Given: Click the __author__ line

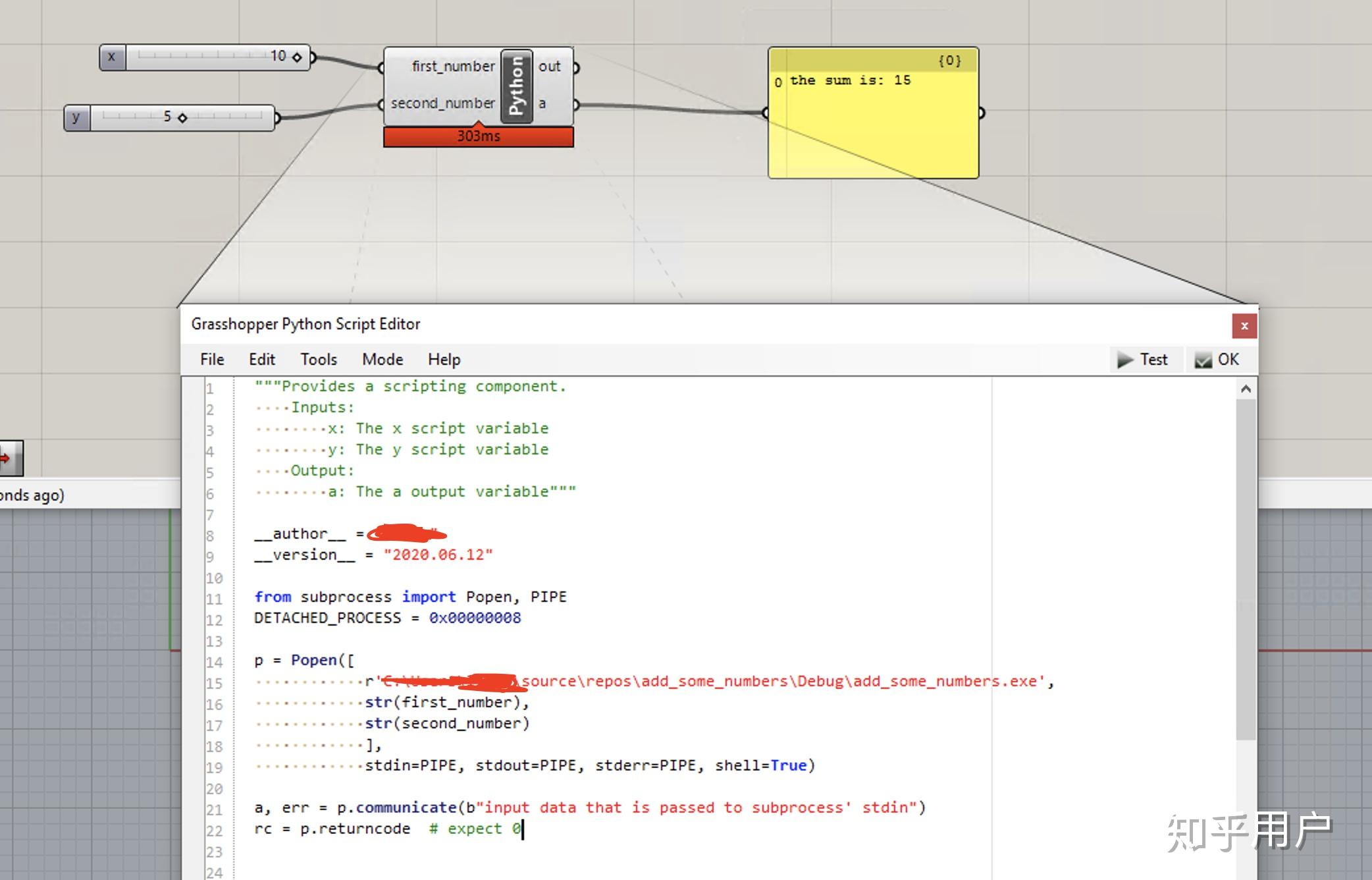Looking at the screenshot, I should (350, 534).
